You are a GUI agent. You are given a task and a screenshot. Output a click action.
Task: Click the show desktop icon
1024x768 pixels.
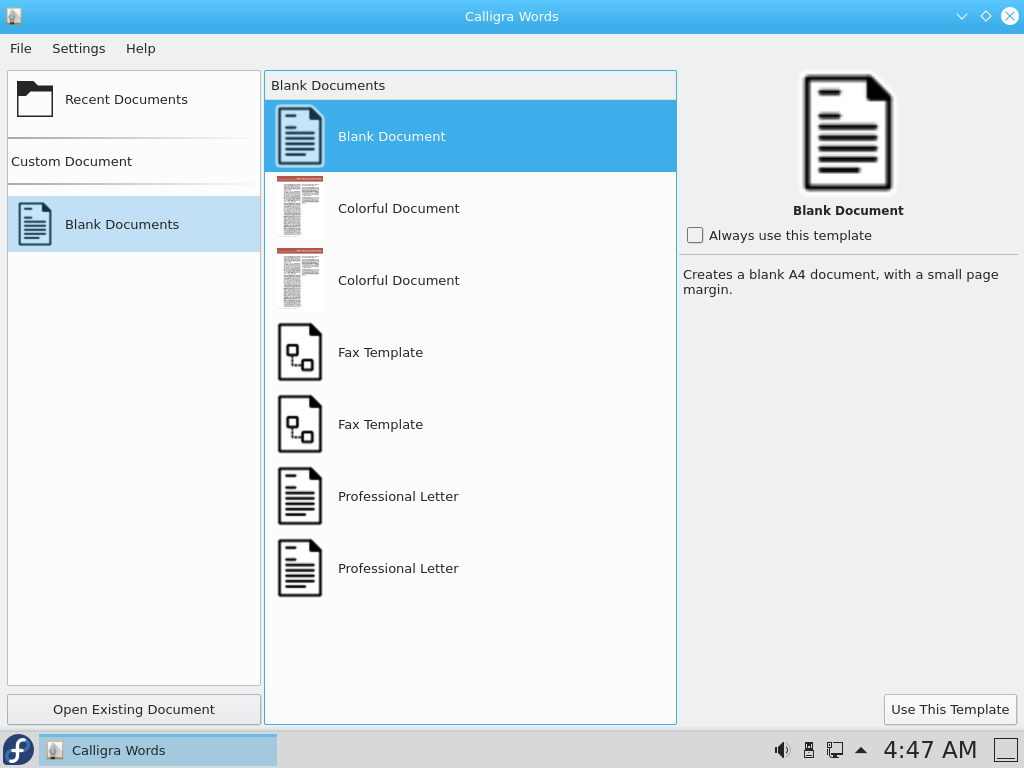(1006, 750)
